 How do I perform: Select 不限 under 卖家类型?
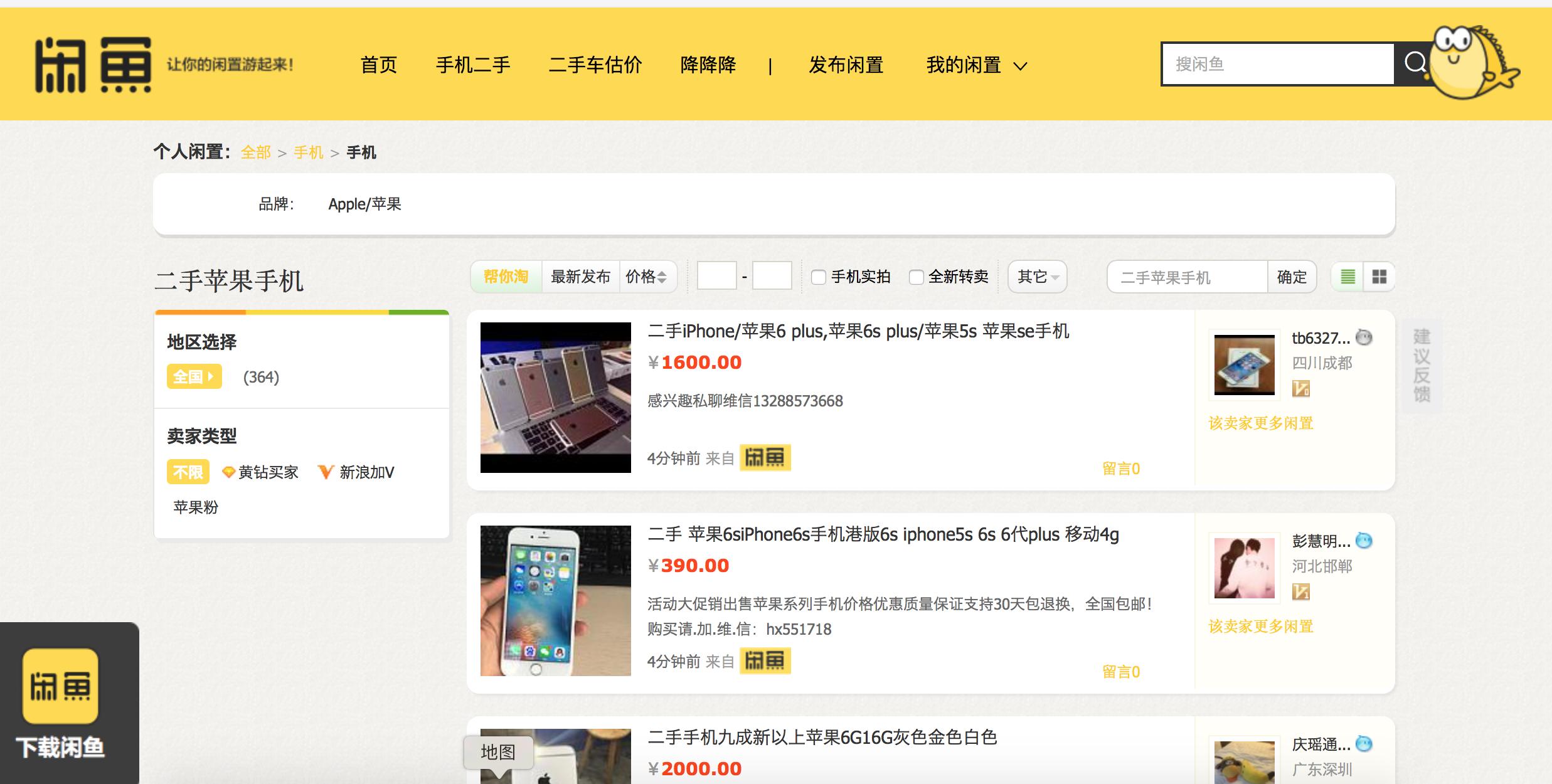[x=188, y=472]
